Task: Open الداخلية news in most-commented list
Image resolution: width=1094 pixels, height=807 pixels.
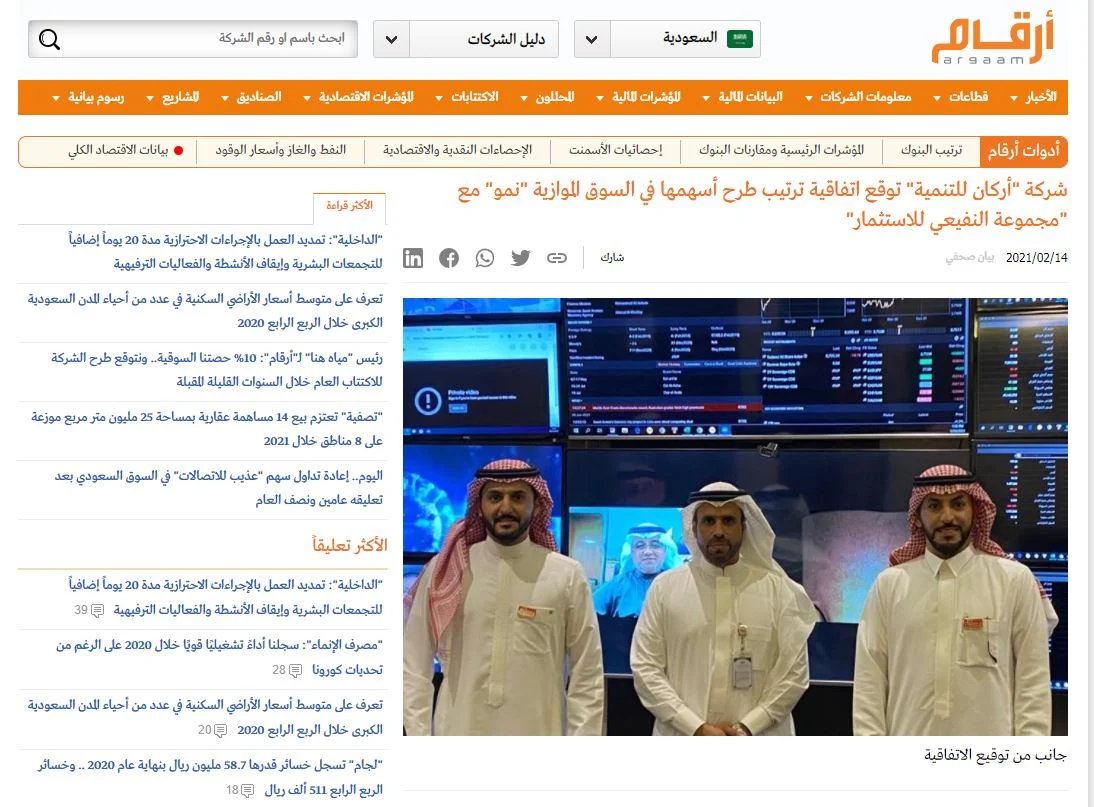Action: (225, 597)
